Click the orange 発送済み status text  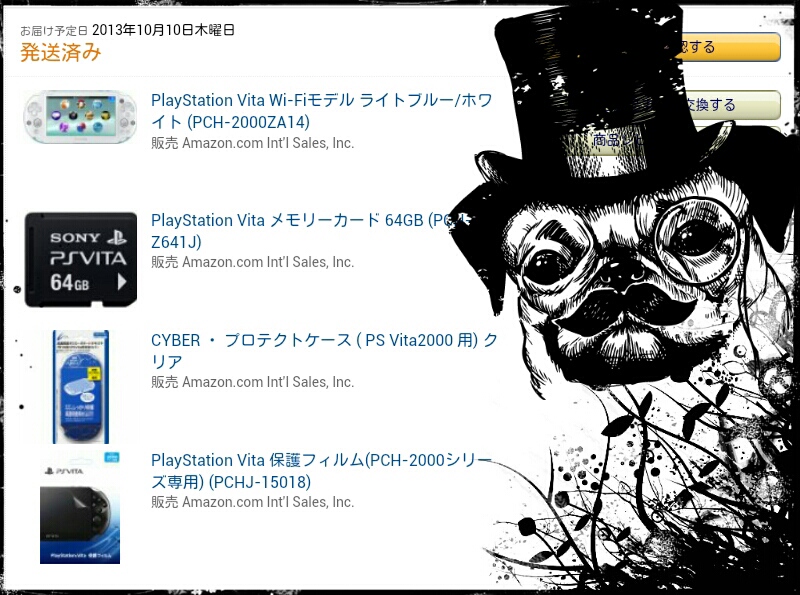pyautogui.click(x=61, y=53)
